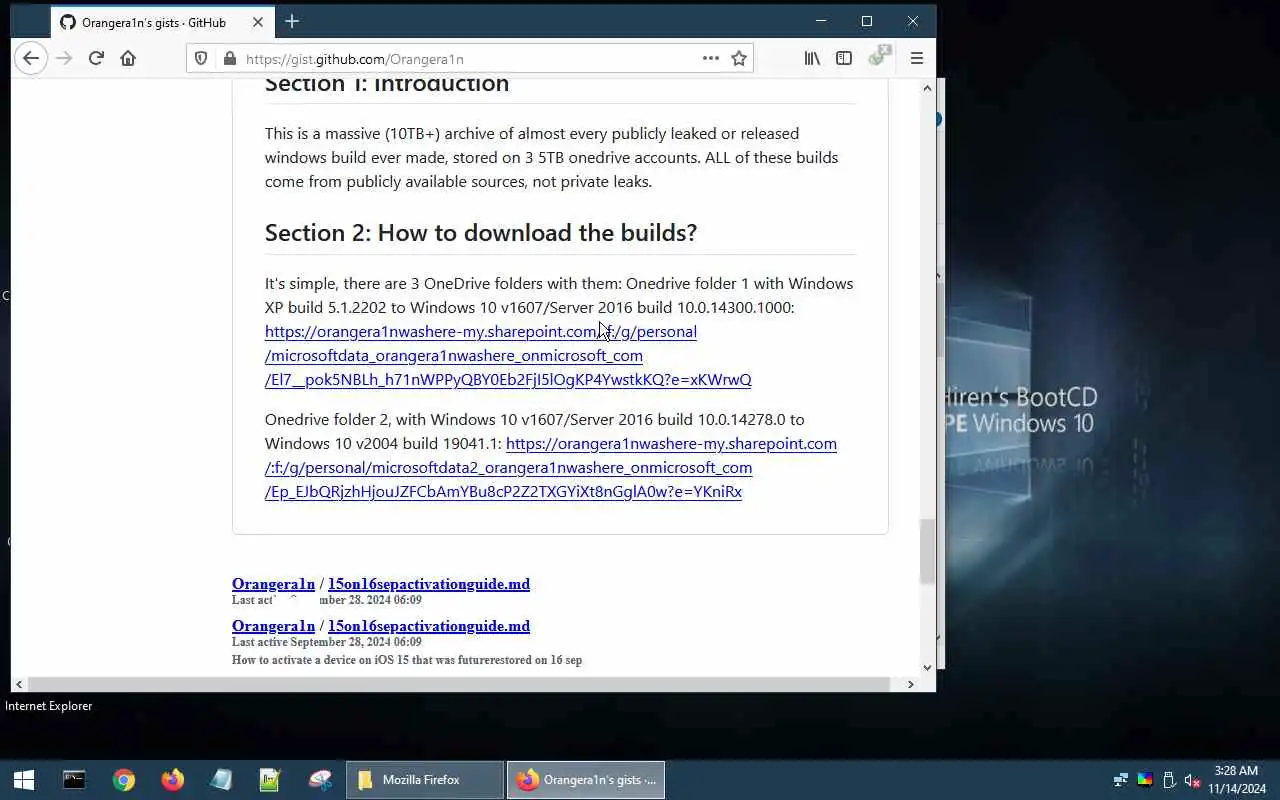The height and width of the screenshot is (800, 1280).
Task: Click the iOS 15 futurerestored gist description
Action: [x=407, y=660]
